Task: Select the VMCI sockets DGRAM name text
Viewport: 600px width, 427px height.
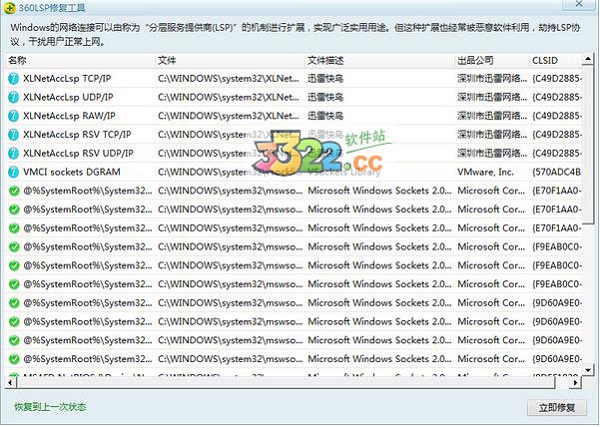Action: click(x=72, y=172)
